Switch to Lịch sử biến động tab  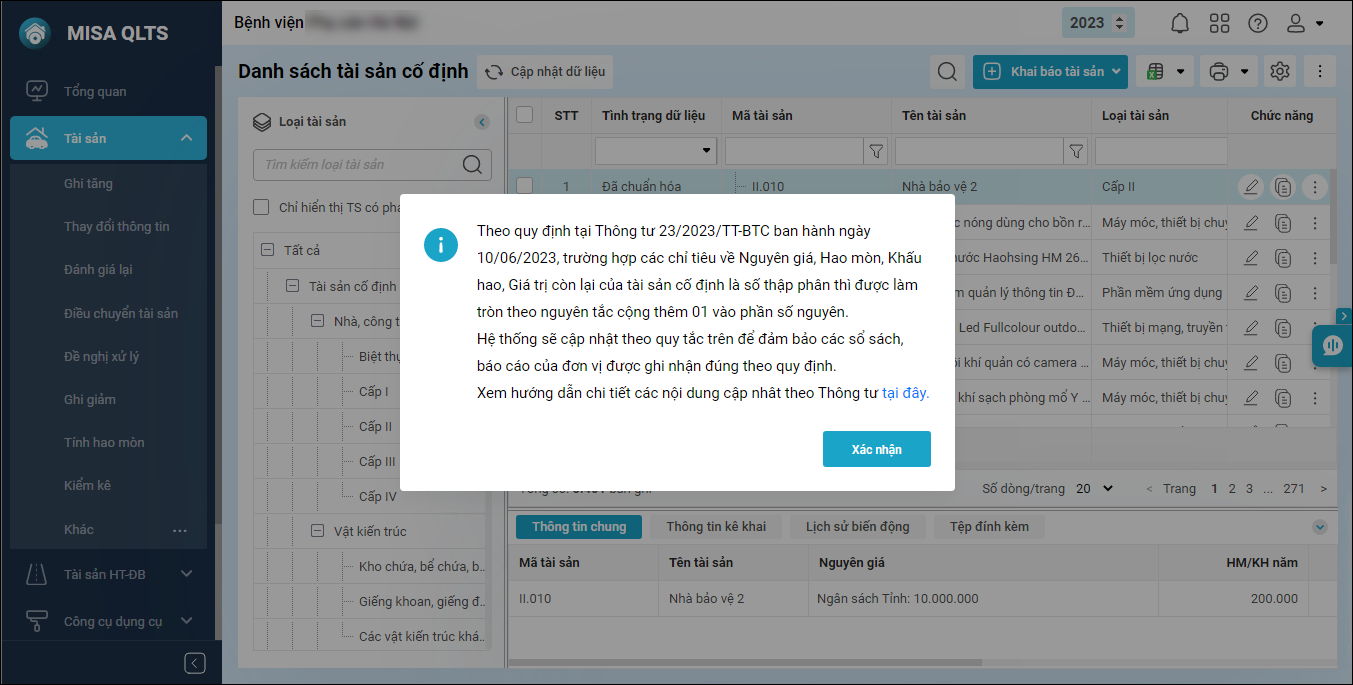pos(858,527)
